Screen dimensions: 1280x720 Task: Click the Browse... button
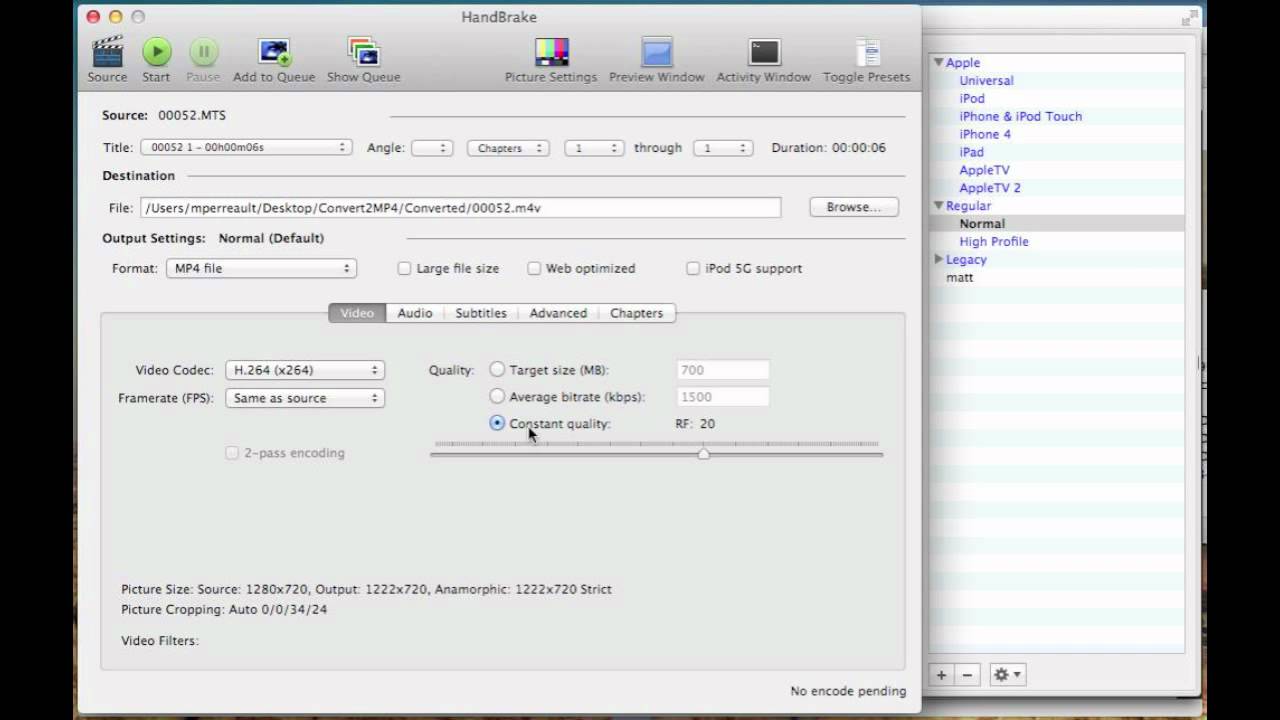(x=854, y=207)
